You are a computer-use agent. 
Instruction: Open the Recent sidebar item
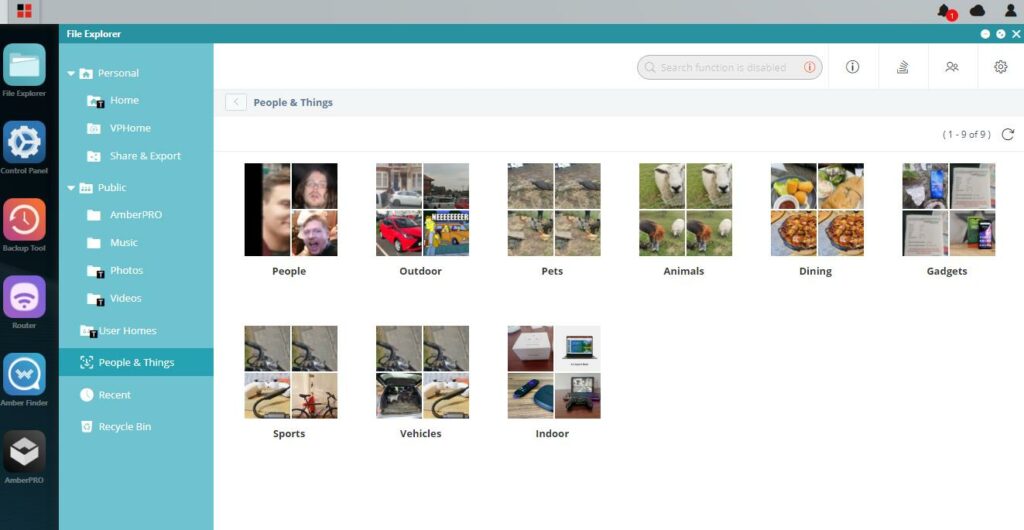pos(114,395)
